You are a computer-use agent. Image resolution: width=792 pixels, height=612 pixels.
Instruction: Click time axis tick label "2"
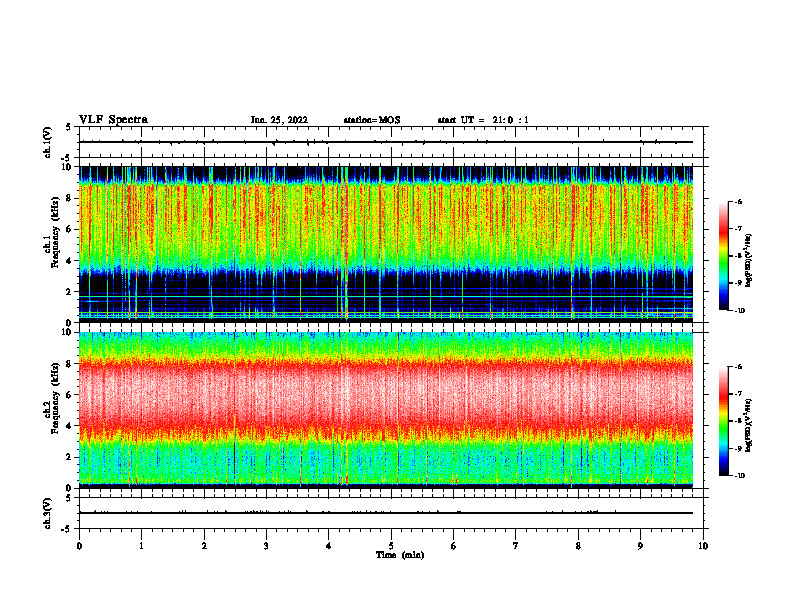[x=204, y=546]
